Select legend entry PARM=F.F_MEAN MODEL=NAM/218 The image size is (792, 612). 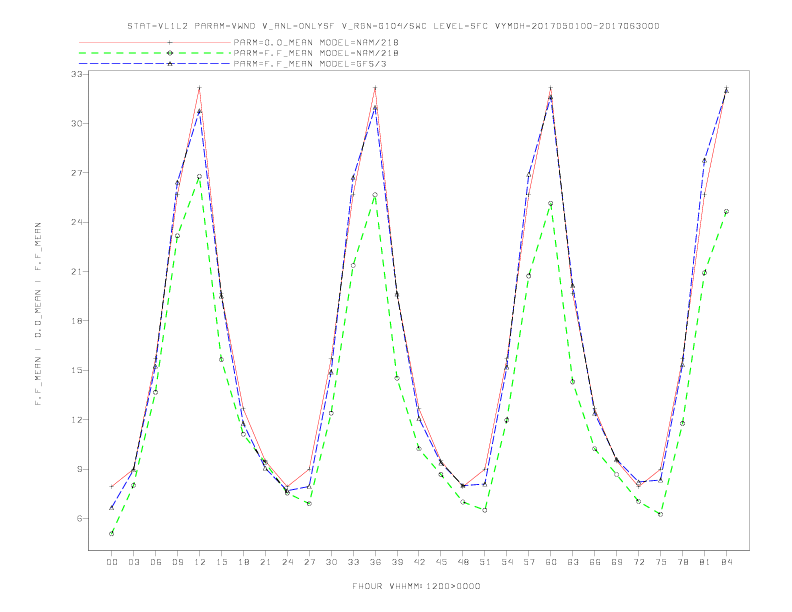point(316,53)
